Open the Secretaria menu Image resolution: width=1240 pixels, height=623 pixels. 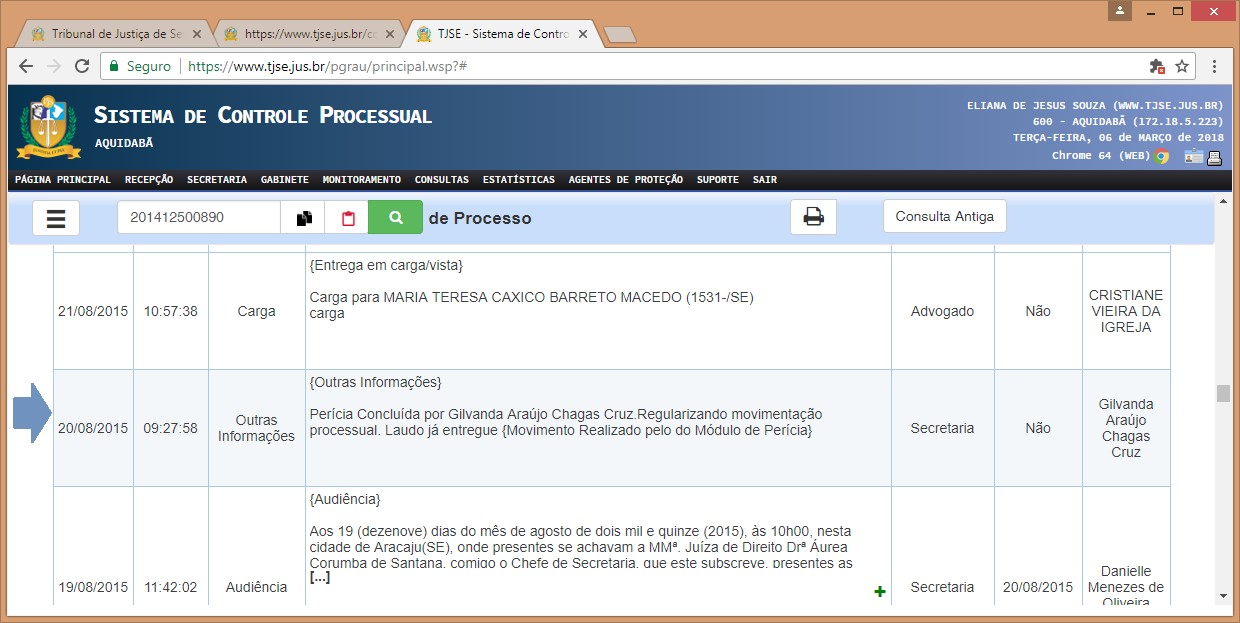pos(216,180)
